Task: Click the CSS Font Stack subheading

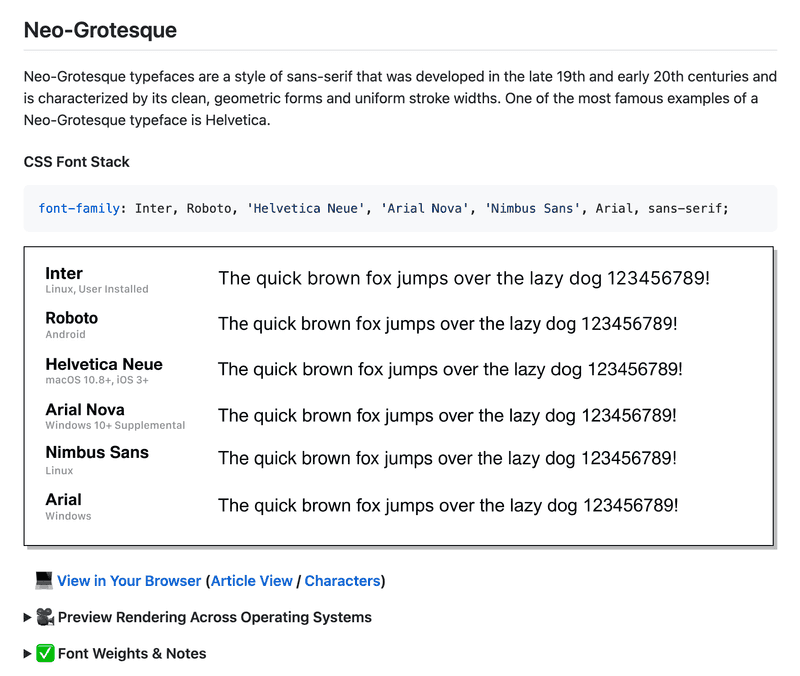Action: (x=77, y=162)
